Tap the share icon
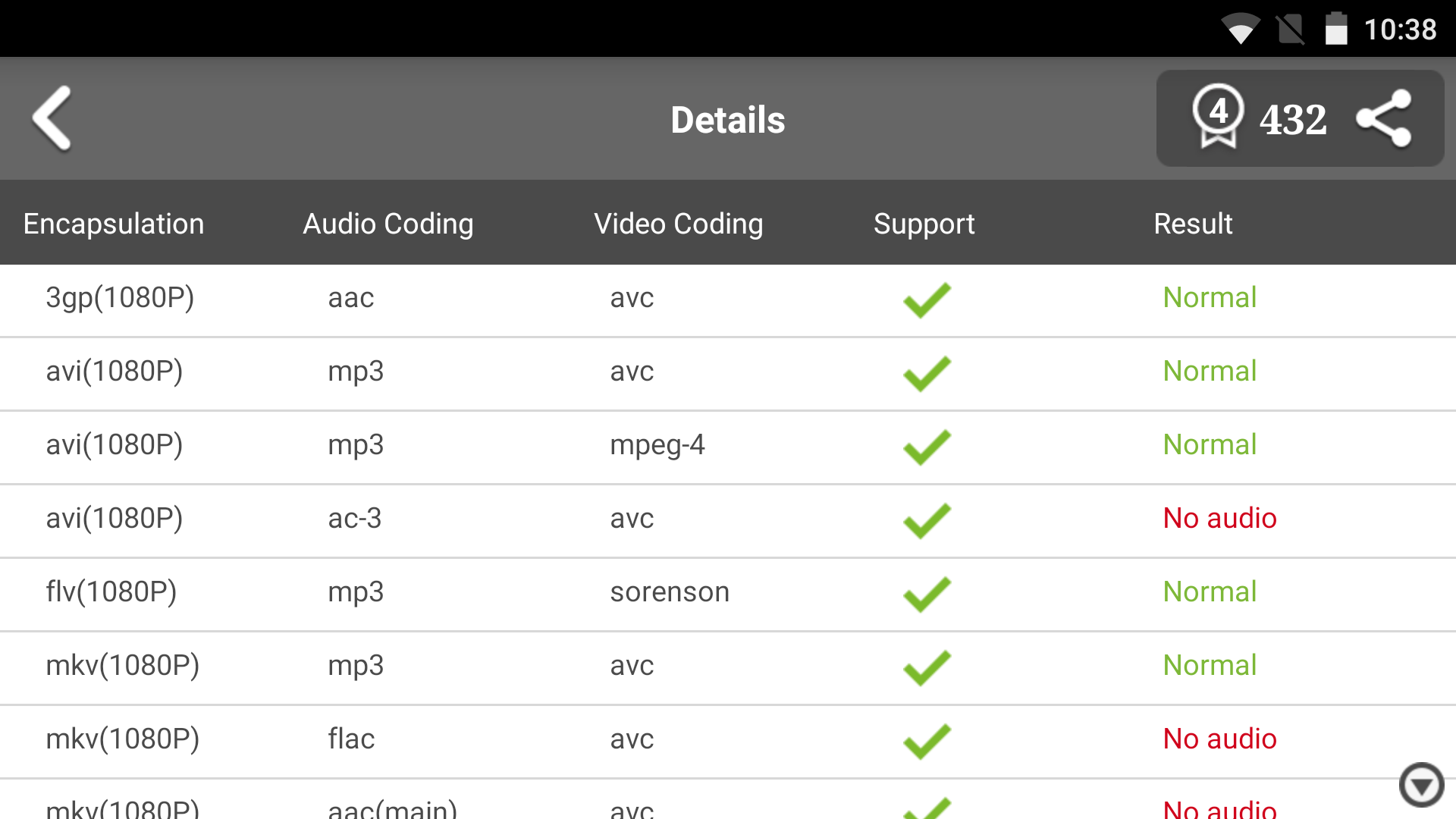Image resolution: width=1456 pixels, height=819 pixels. [1383, 118]
